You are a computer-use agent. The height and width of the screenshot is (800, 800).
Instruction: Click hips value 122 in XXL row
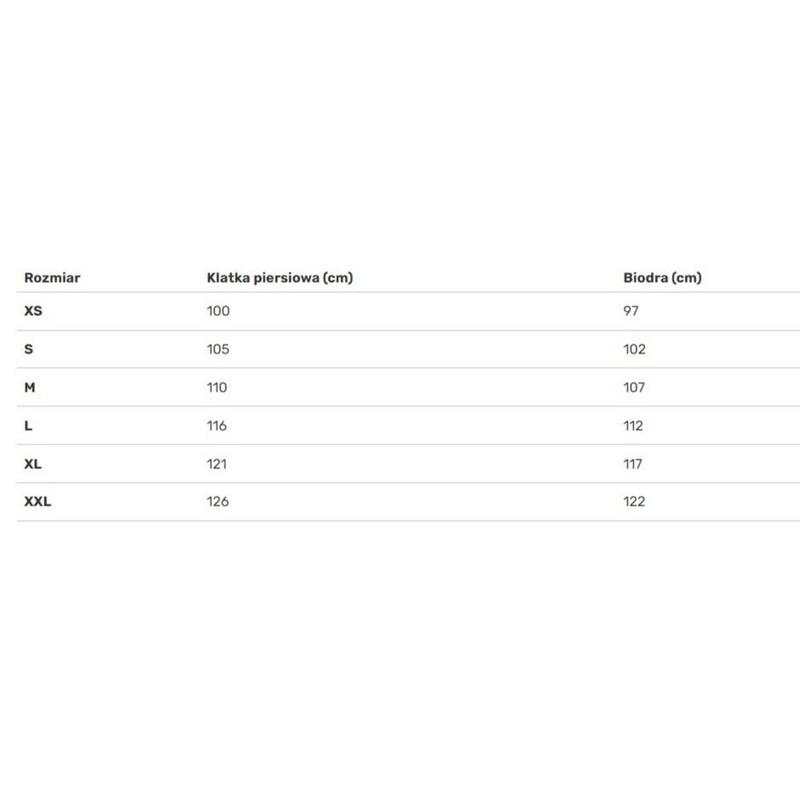pyautogui.click(x=634, y=502)
